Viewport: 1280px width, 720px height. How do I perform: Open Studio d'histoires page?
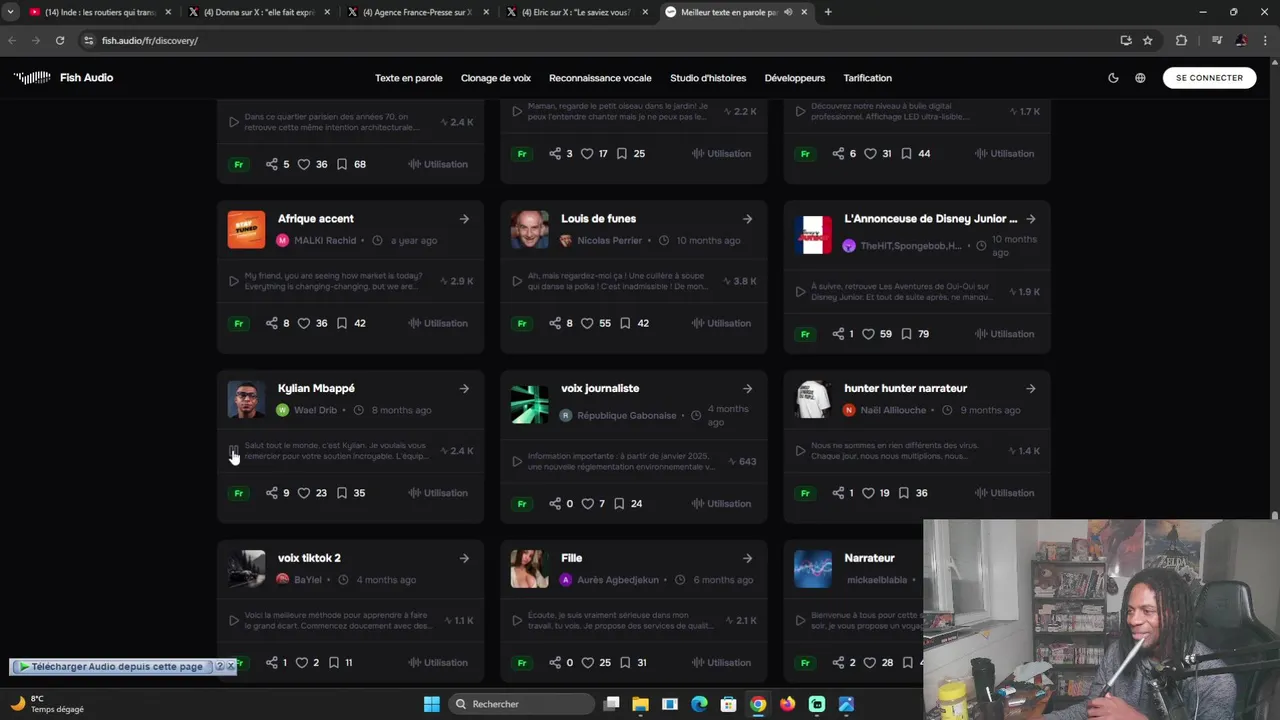point(708,78)
